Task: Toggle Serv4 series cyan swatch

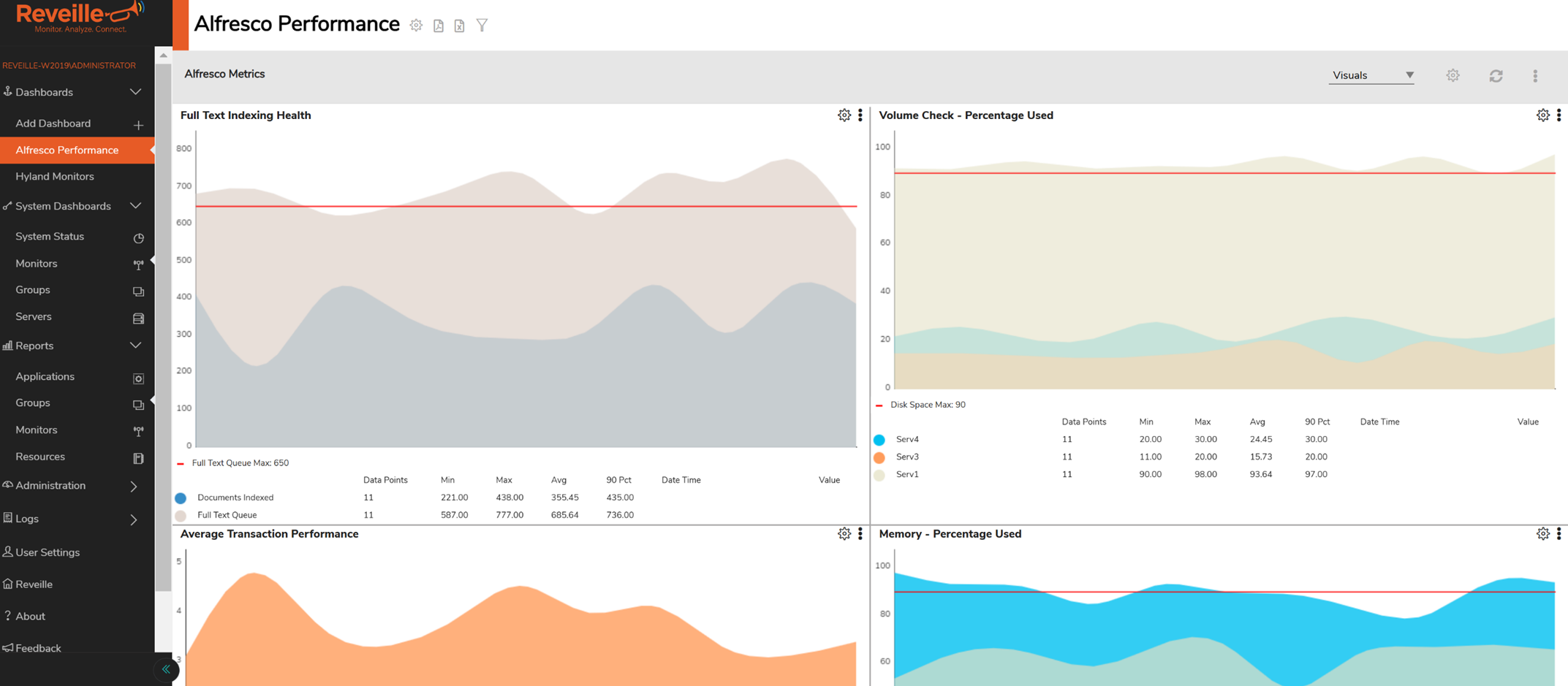Action: pyautogui.click(x=879, y=440)
